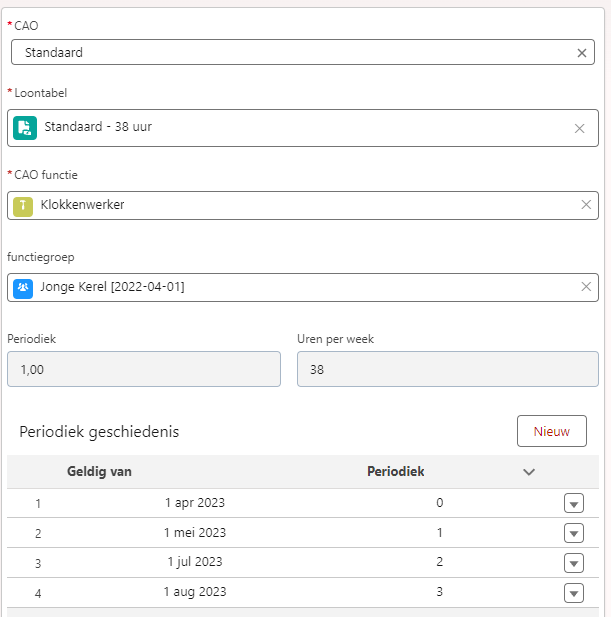
Task: Click the Nieuw button
Action: [552, 431]
